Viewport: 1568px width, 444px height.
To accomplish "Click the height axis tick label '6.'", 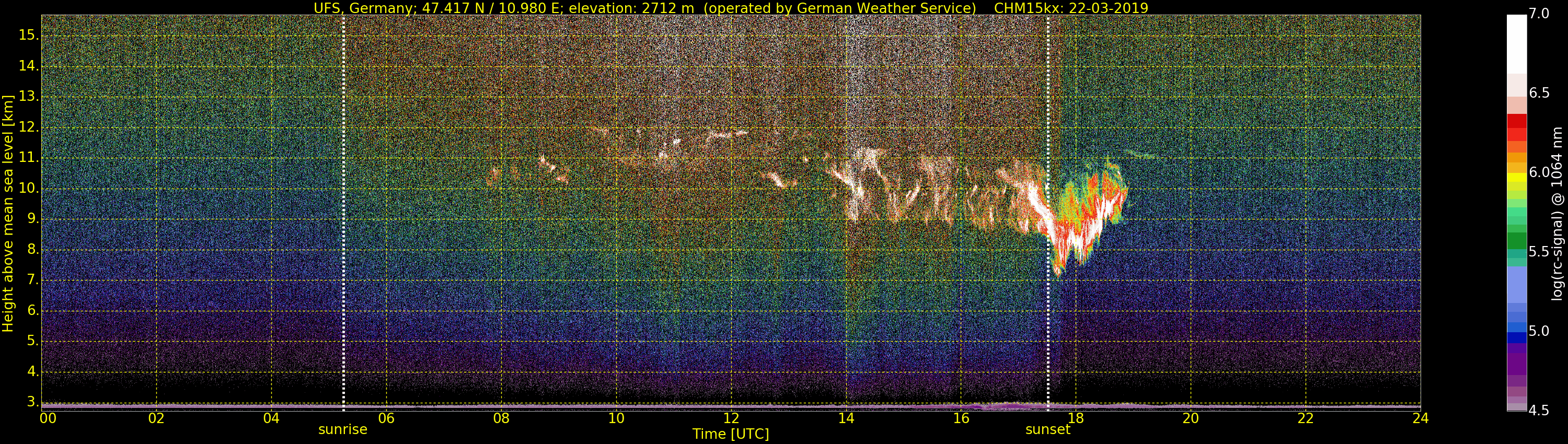I will pos(32,310).
